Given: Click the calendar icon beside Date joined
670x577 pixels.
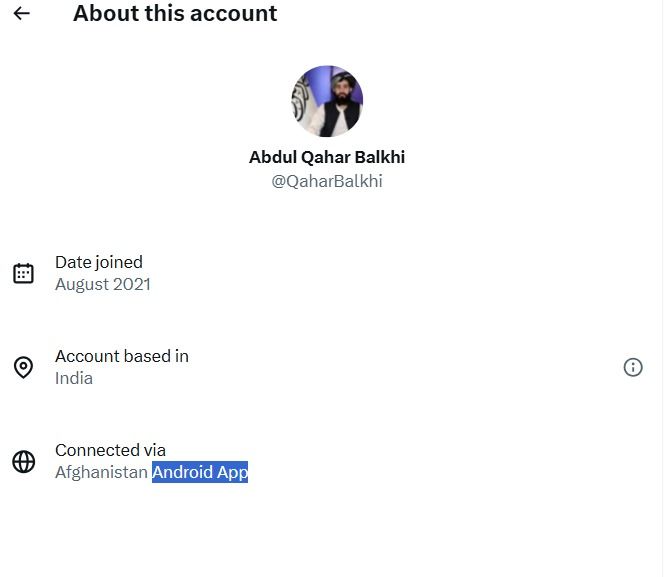Looking at the screenshot, I should [23, 273].
